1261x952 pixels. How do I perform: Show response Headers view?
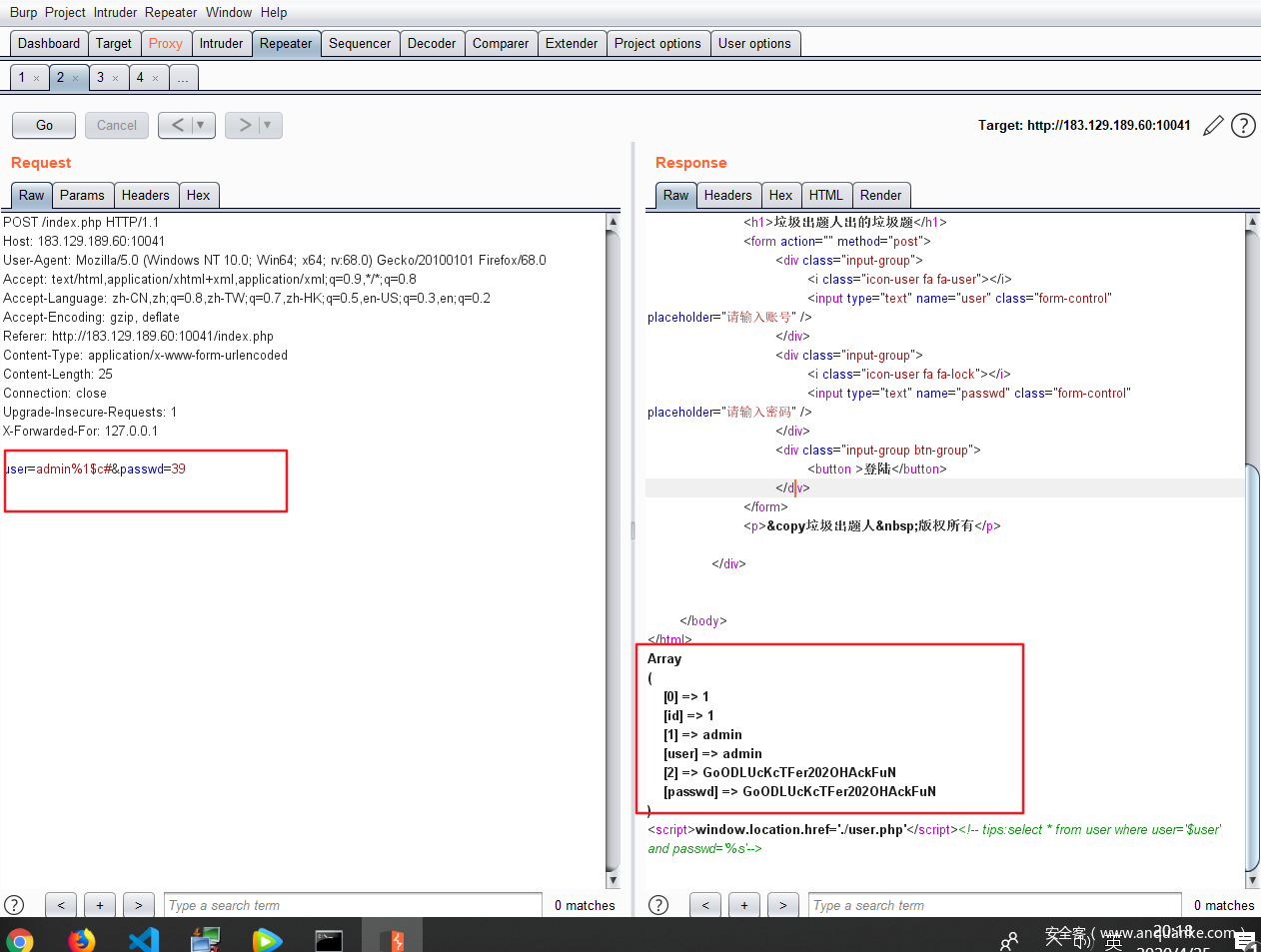(727, 195)
